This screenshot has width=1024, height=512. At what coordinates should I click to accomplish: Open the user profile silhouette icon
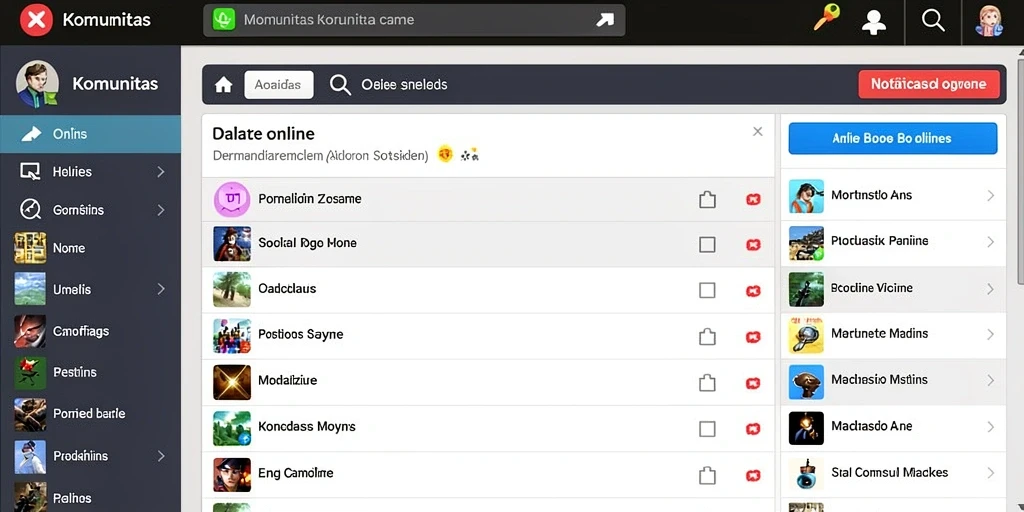click(x=874, y=22)
